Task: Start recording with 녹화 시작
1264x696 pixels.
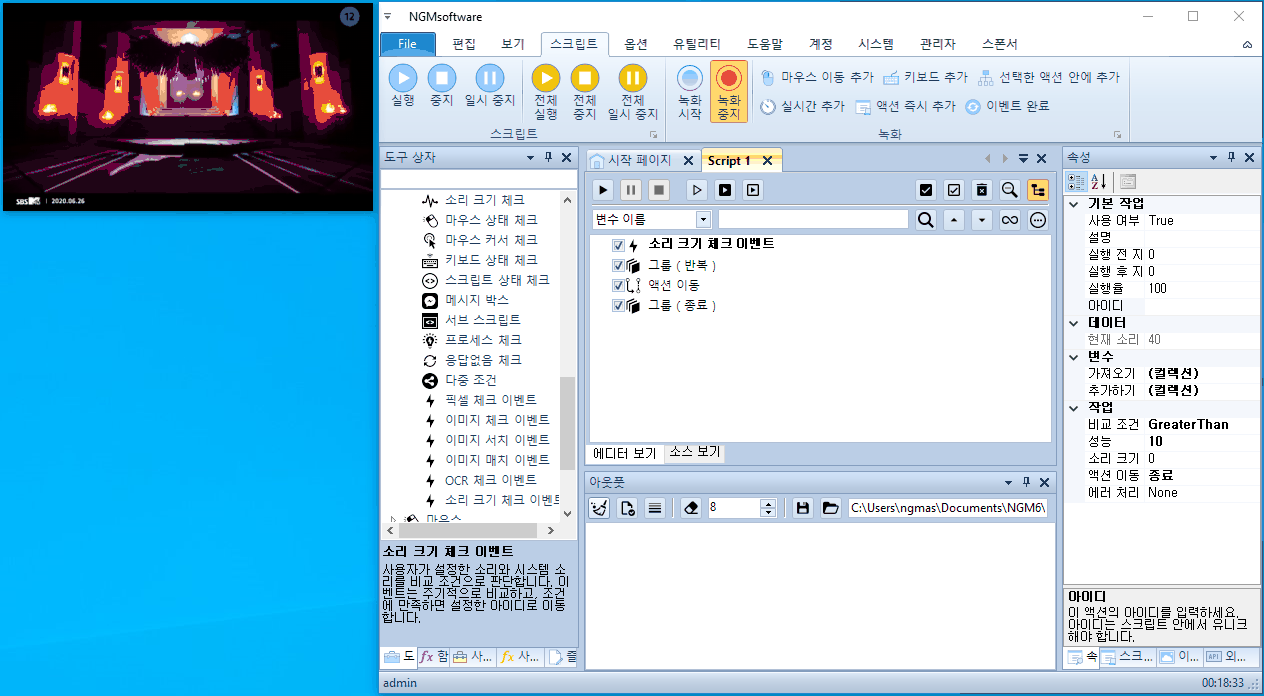Action: point(690,92)
